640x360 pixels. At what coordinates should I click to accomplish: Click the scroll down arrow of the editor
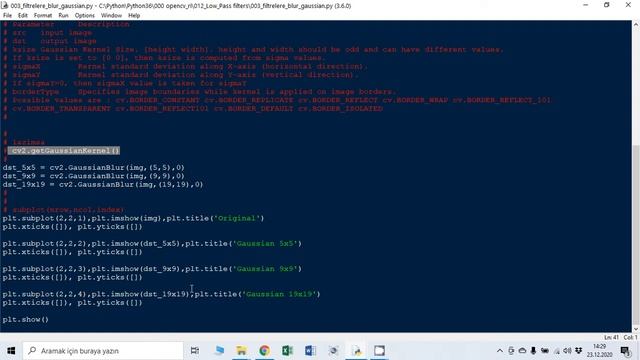[636, 329]
